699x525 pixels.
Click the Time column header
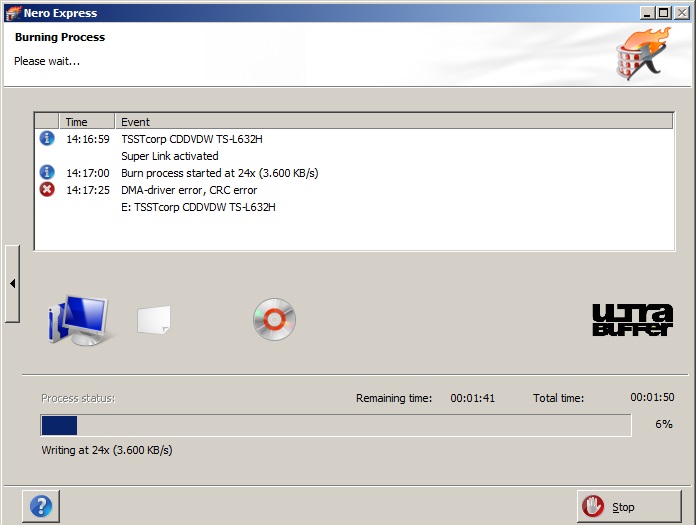[x=77, y=122]
